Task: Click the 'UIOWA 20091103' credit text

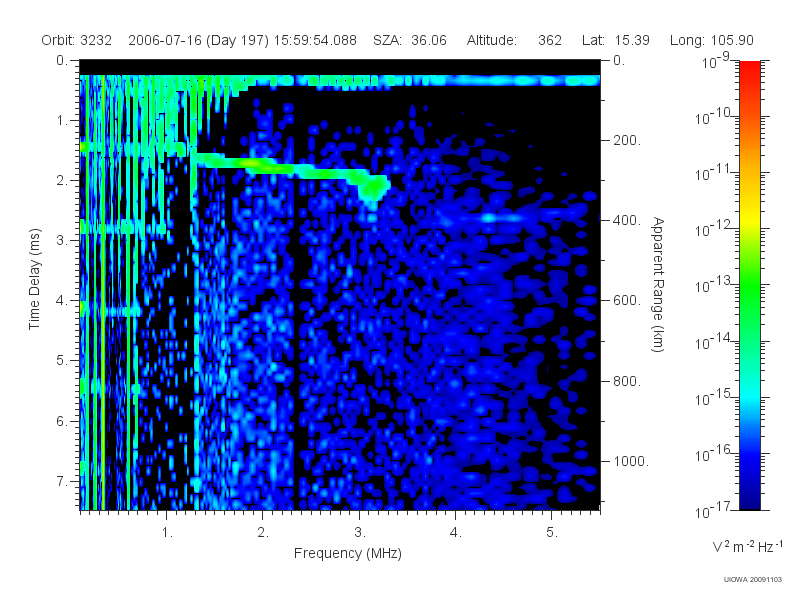Action: click(x=753, y=579)
